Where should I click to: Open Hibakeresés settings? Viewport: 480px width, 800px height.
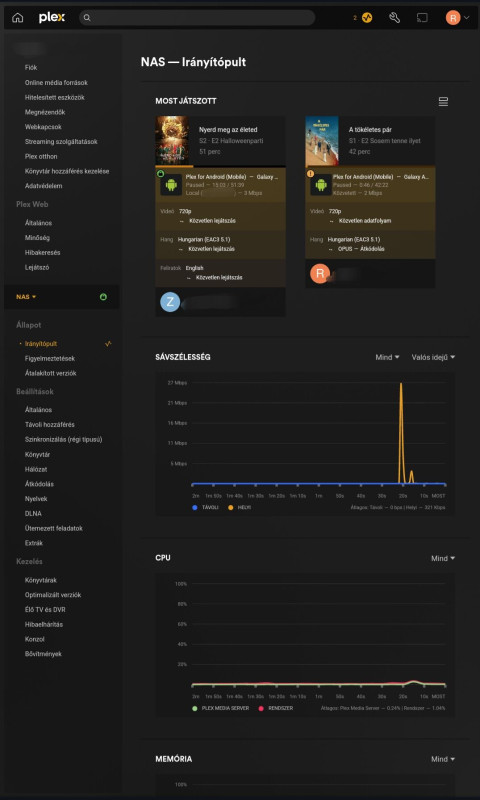coord(43,253)
